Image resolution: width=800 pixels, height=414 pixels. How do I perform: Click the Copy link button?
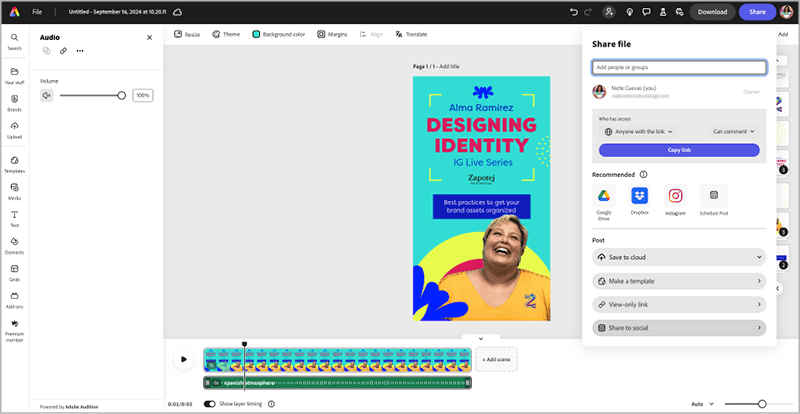678,150
